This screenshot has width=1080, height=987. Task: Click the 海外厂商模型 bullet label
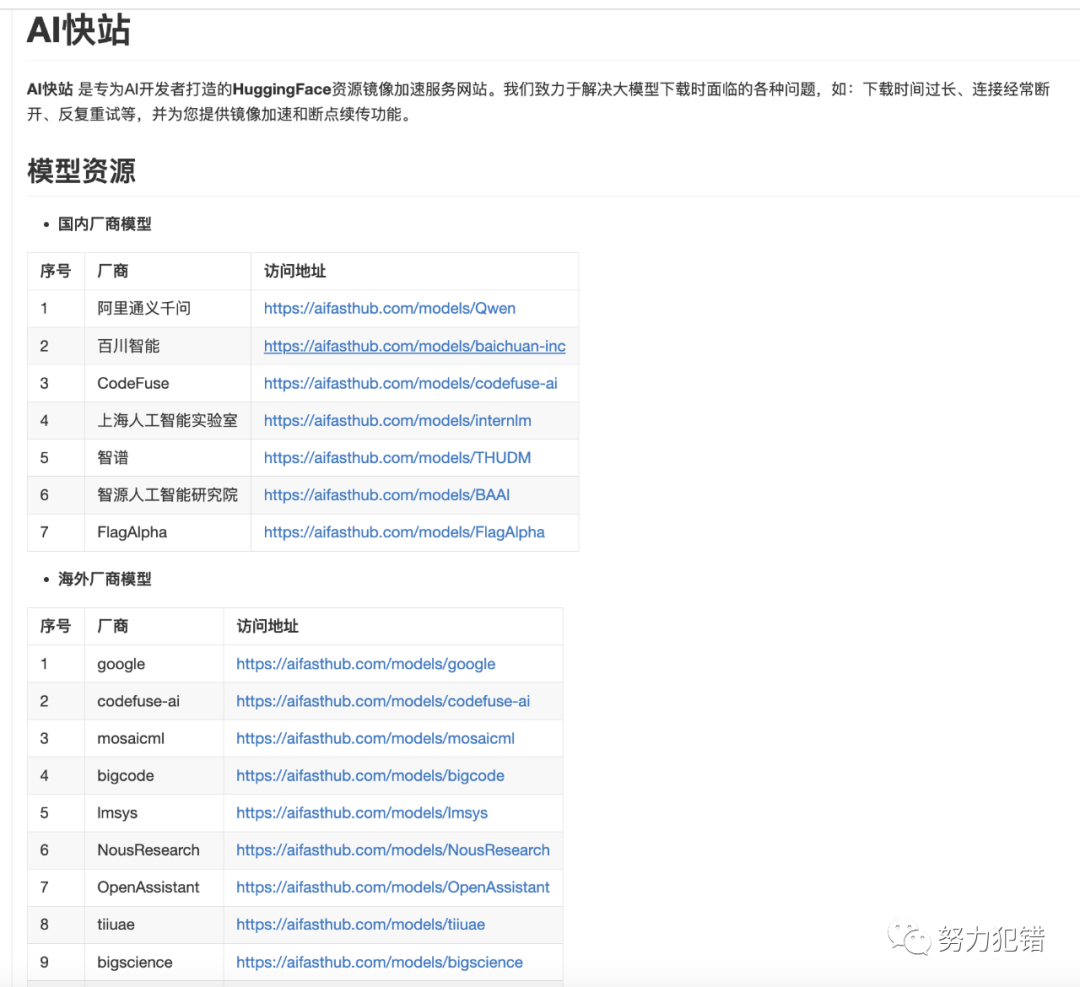(x=105, y=579)
